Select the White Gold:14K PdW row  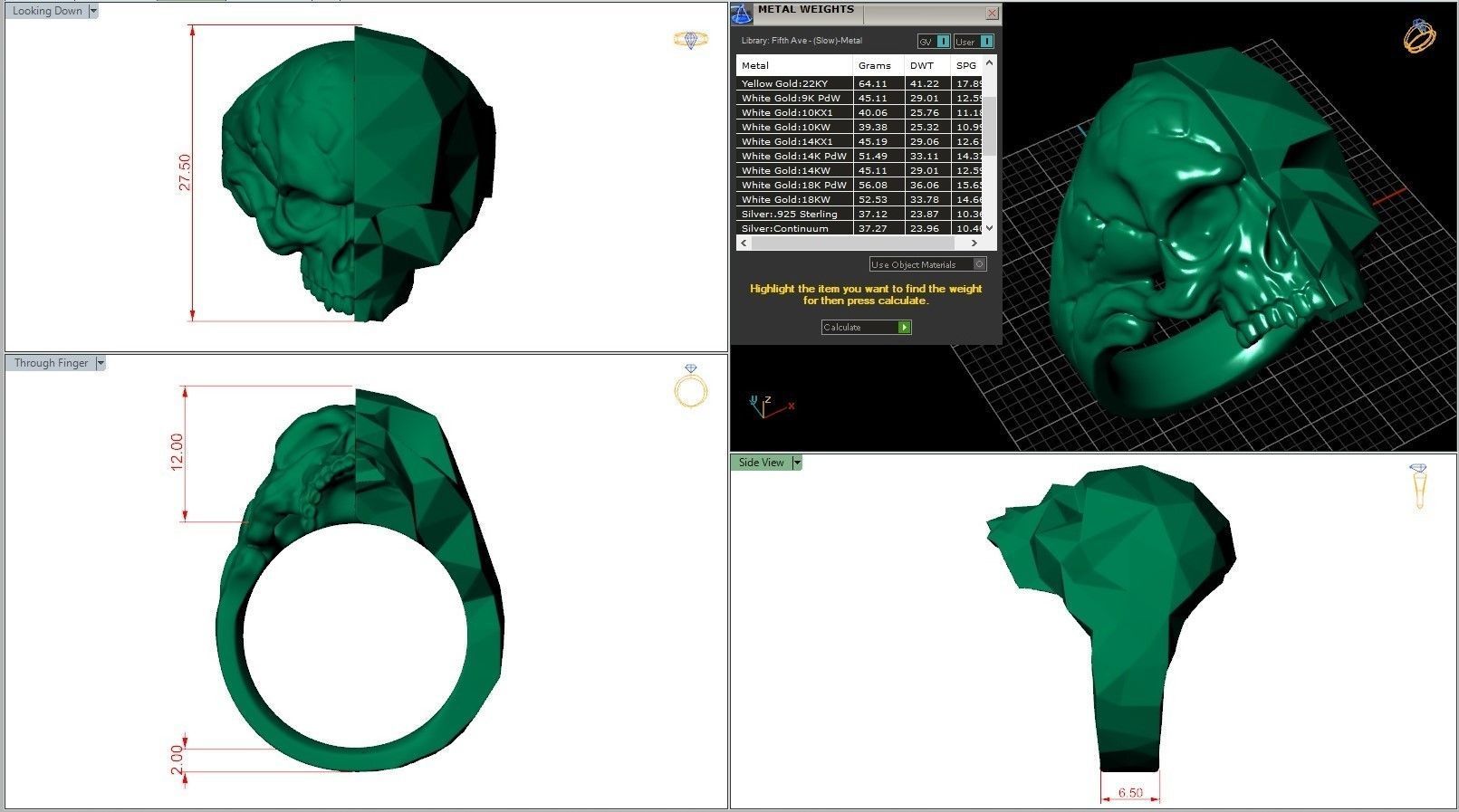[x=859, y=156]
